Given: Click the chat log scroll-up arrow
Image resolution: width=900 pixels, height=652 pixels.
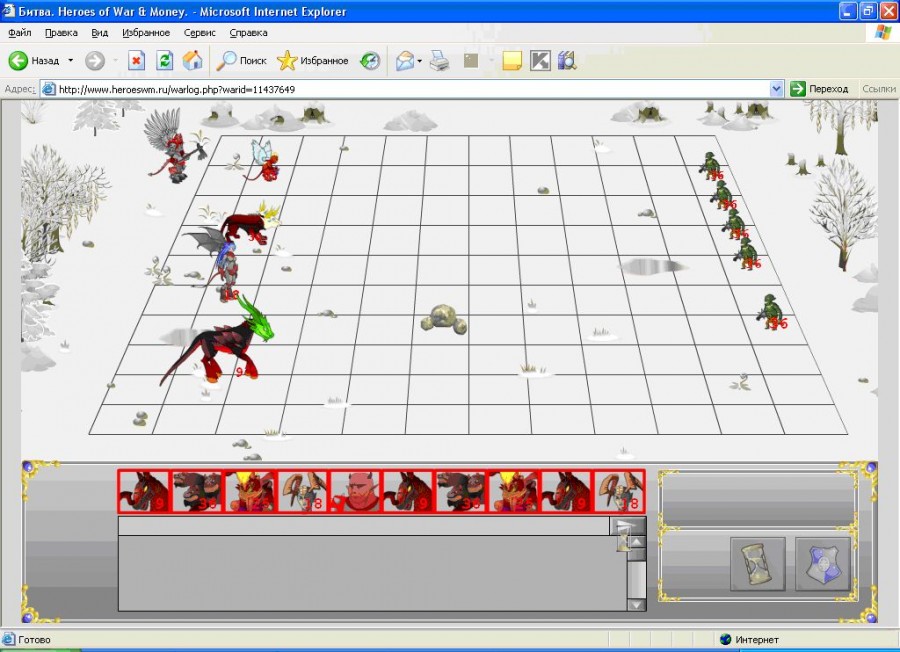Looking at the screenshot, I should [x=637, y=543].
